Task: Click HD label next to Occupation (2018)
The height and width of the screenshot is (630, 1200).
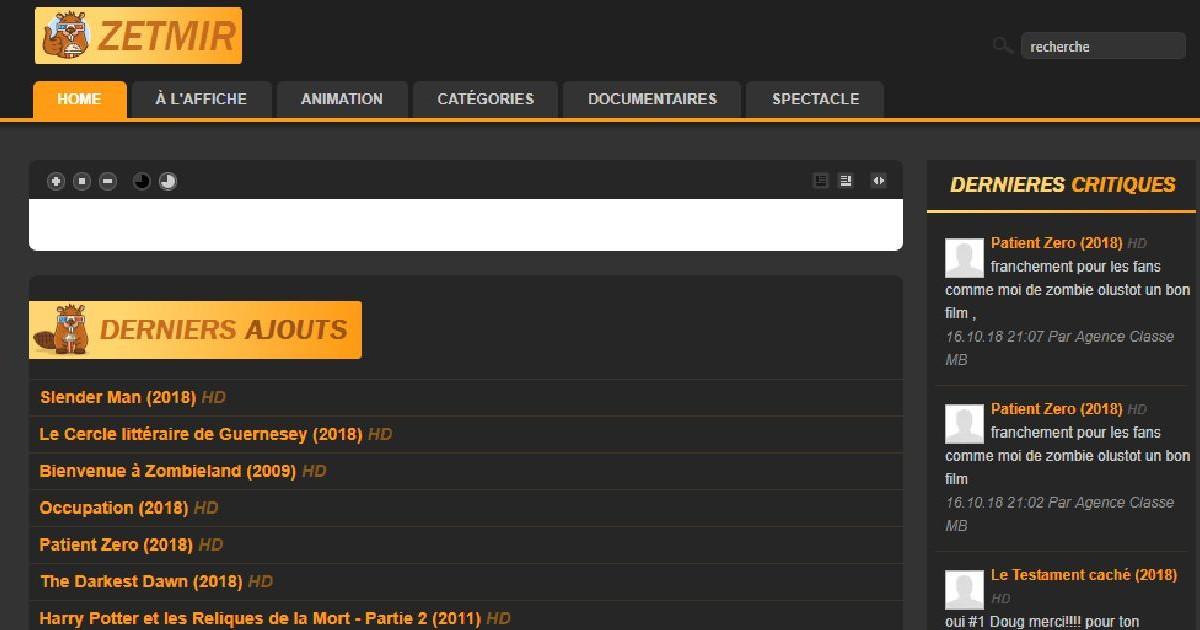Action: 206,508
